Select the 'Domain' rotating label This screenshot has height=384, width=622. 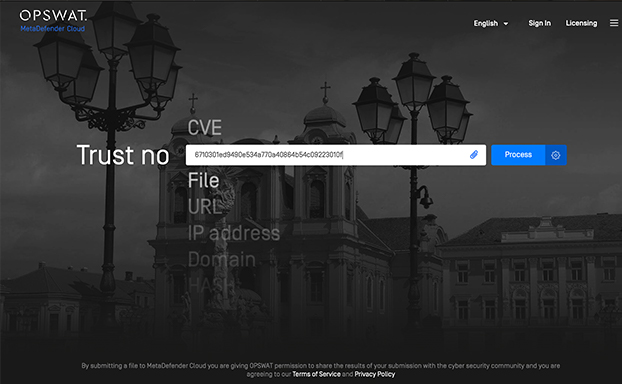pyautogui.click(x=222, y=259)
